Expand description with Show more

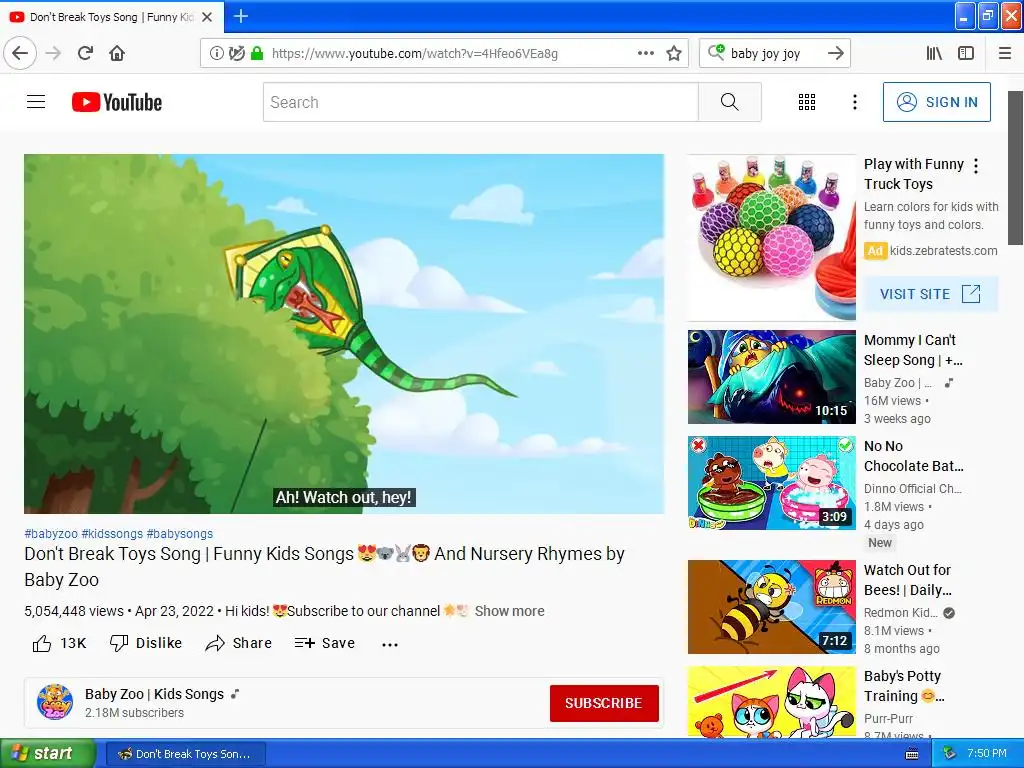coord(509,611)
